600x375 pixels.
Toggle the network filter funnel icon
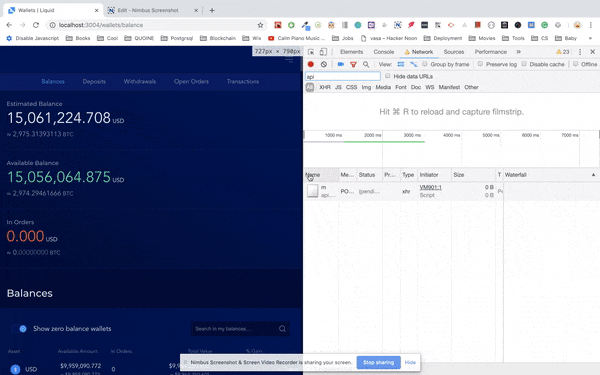coord(353,64)
